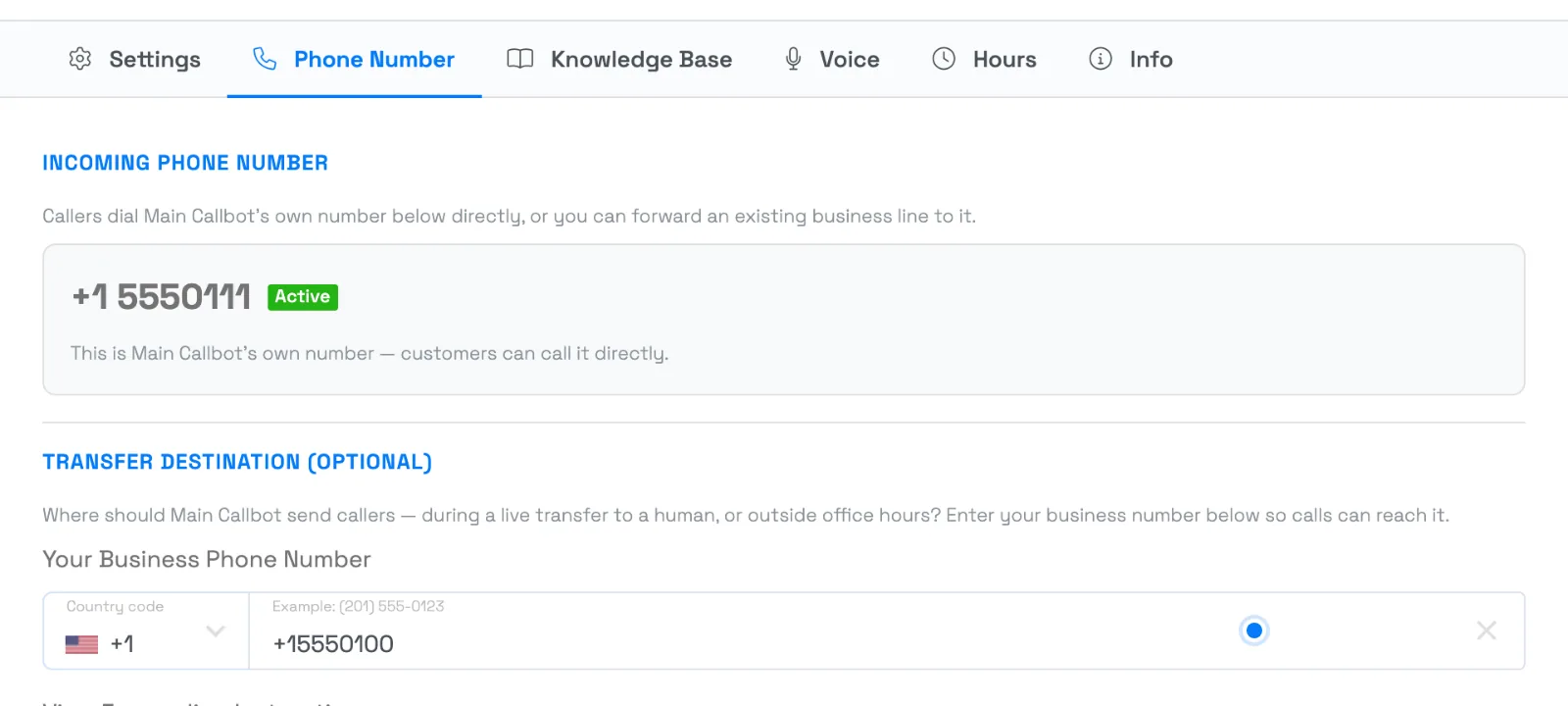This screenshot has height=706, width=1568.
Task: Switch to the Knowledge Base tab
Action: click(x=619, y=59)
